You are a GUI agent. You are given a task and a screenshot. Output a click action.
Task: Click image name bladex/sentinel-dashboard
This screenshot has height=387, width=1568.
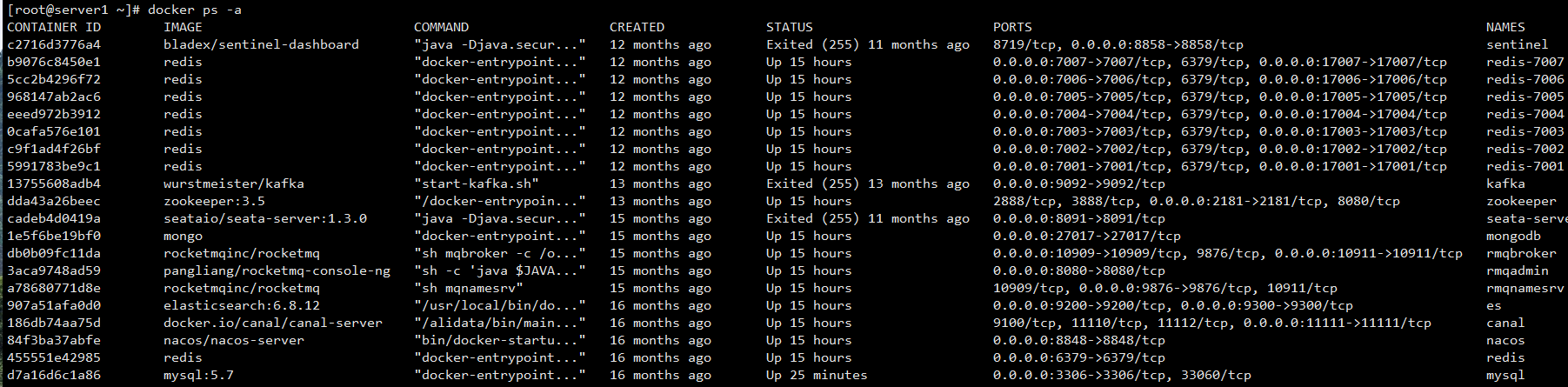[x=261, y=44]
